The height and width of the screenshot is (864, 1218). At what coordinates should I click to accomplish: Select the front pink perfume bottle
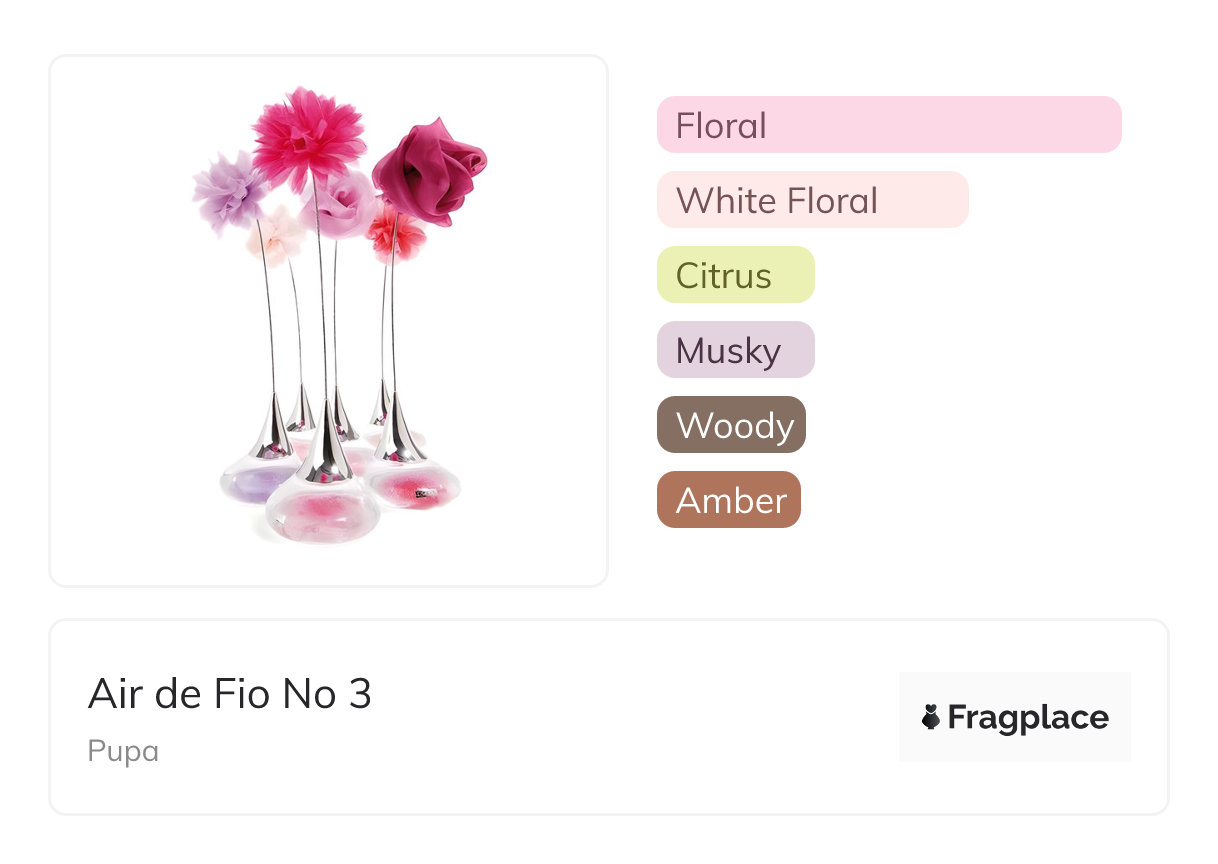click(x=324, y=510)
